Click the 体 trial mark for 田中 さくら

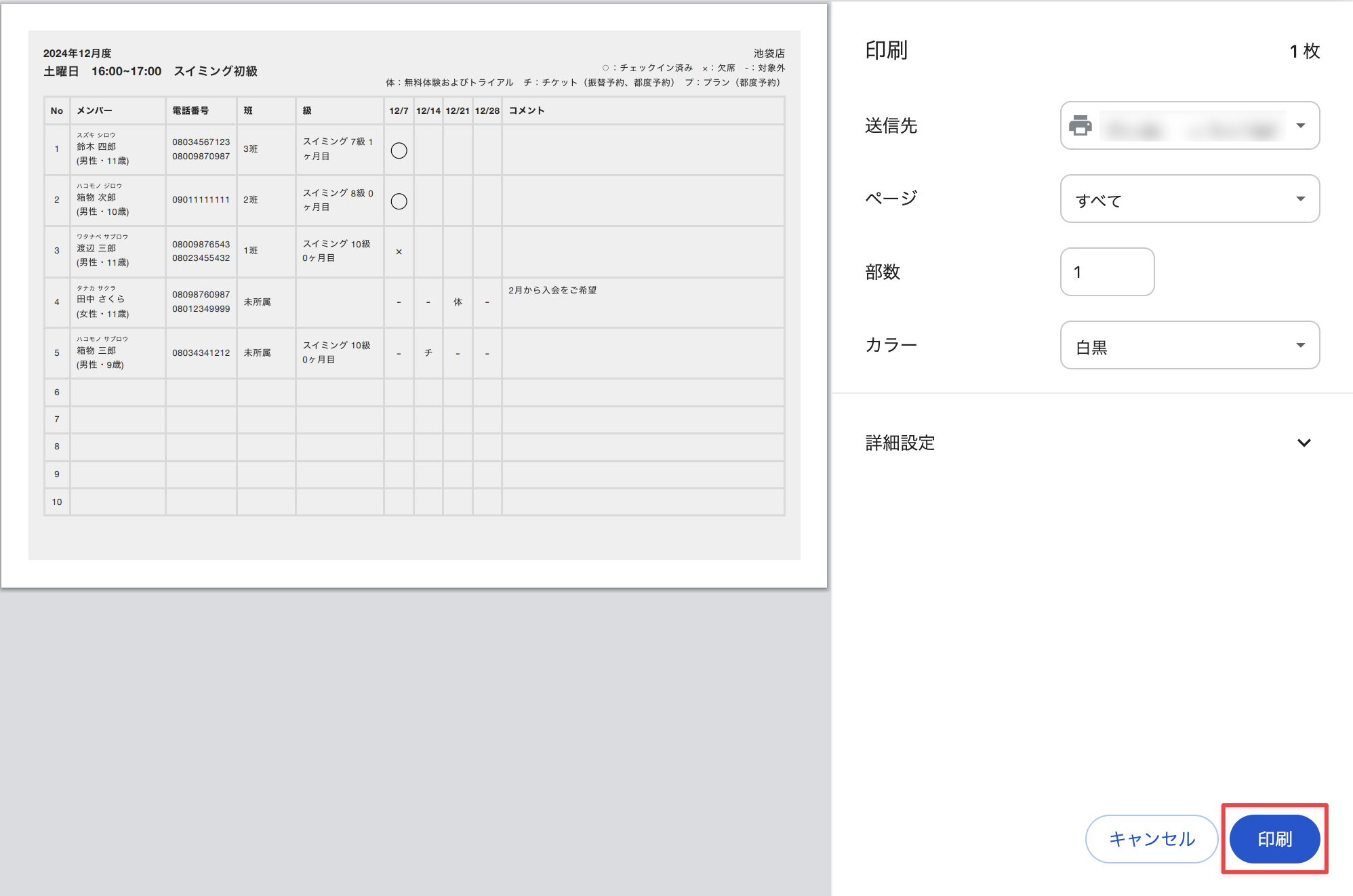458,302
